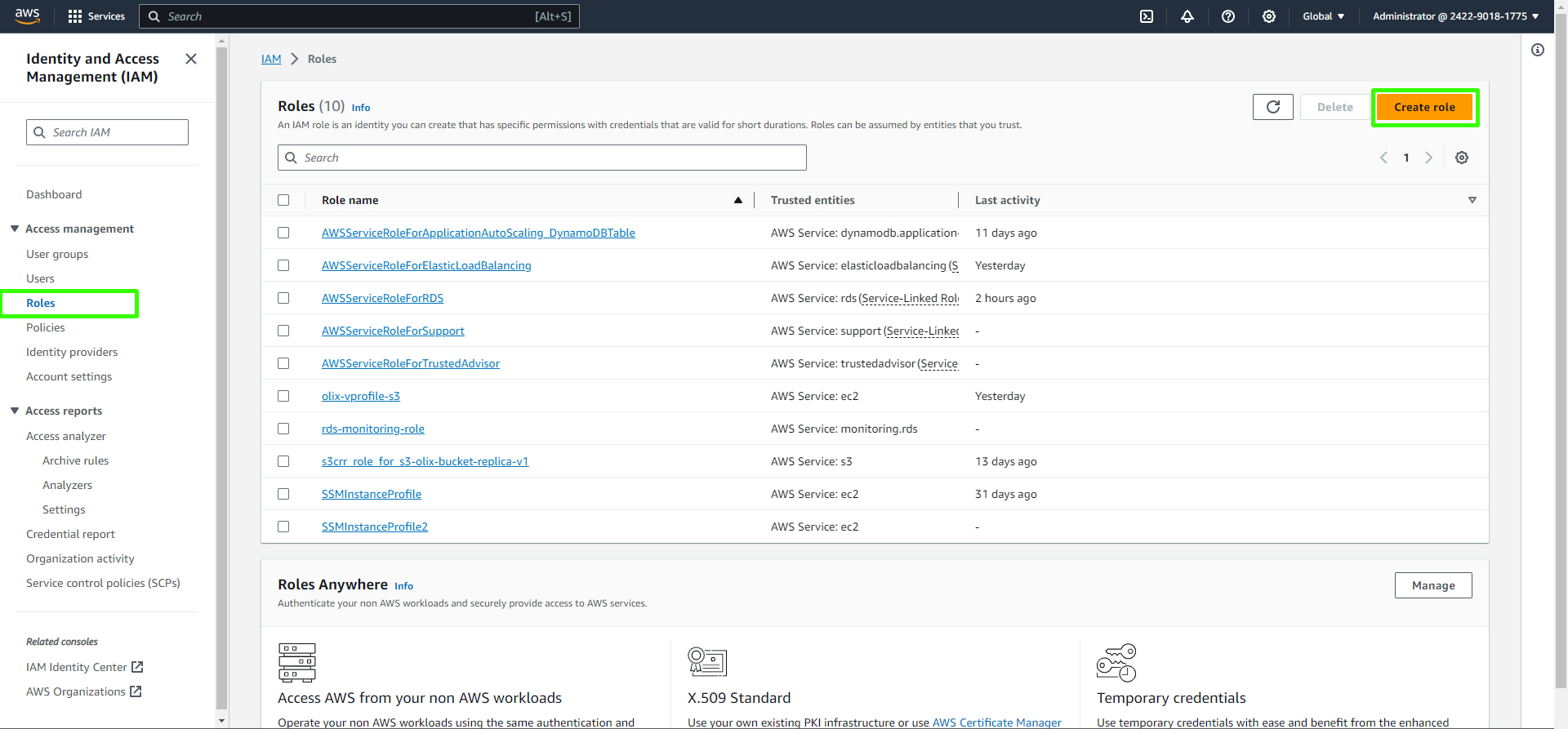1568x729 pixels.
Task: Click the AWS Organizations external link icon
Action: coord(136,691)
